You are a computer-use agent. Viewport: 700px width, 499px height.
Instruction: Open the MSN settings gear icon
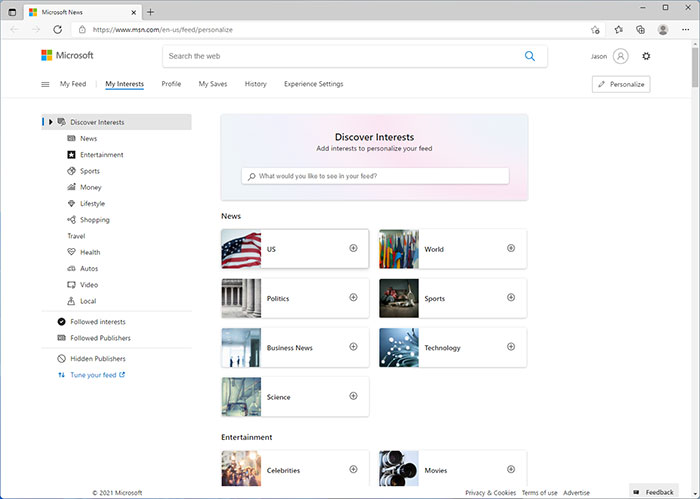(646, 56)
